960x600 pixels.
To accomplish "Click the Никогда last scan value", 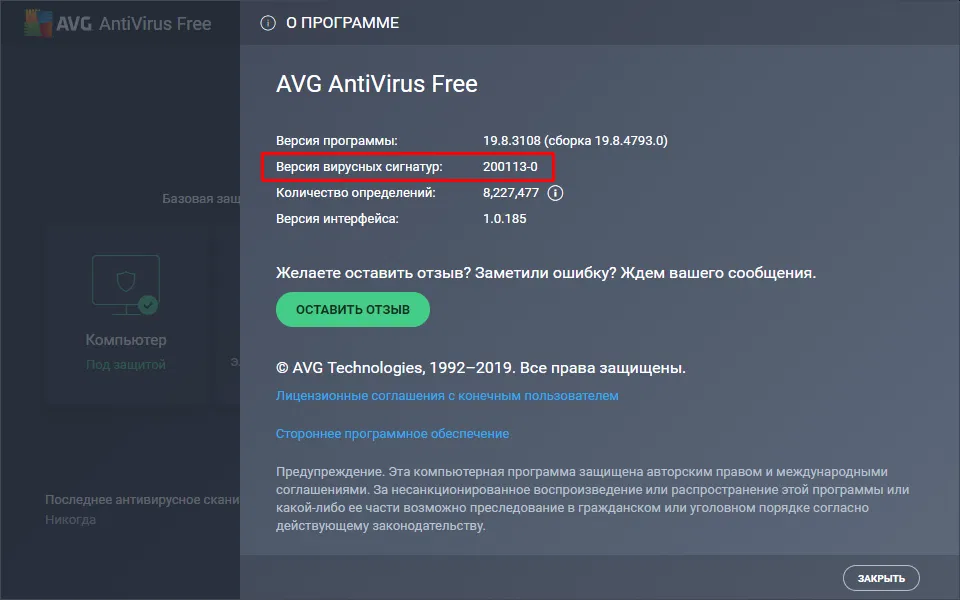I will tap(71, 520).
